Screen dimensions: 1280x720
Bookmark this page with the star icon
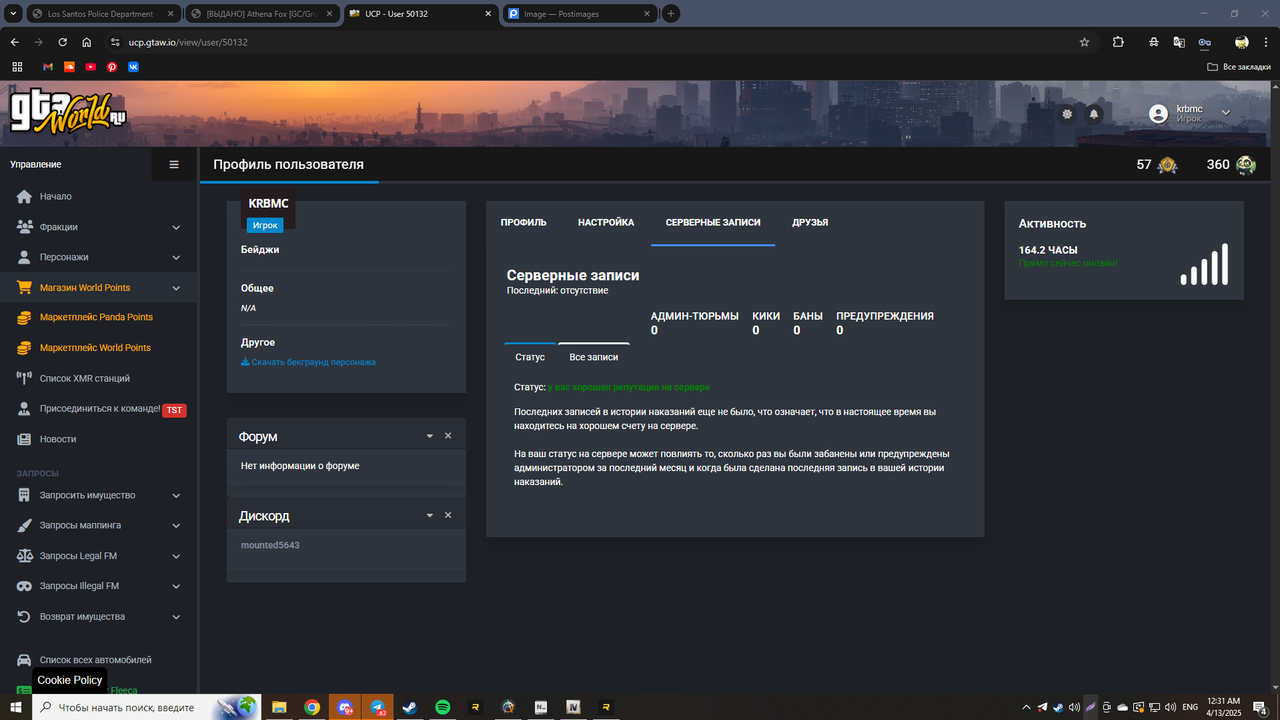[1084, 42]
